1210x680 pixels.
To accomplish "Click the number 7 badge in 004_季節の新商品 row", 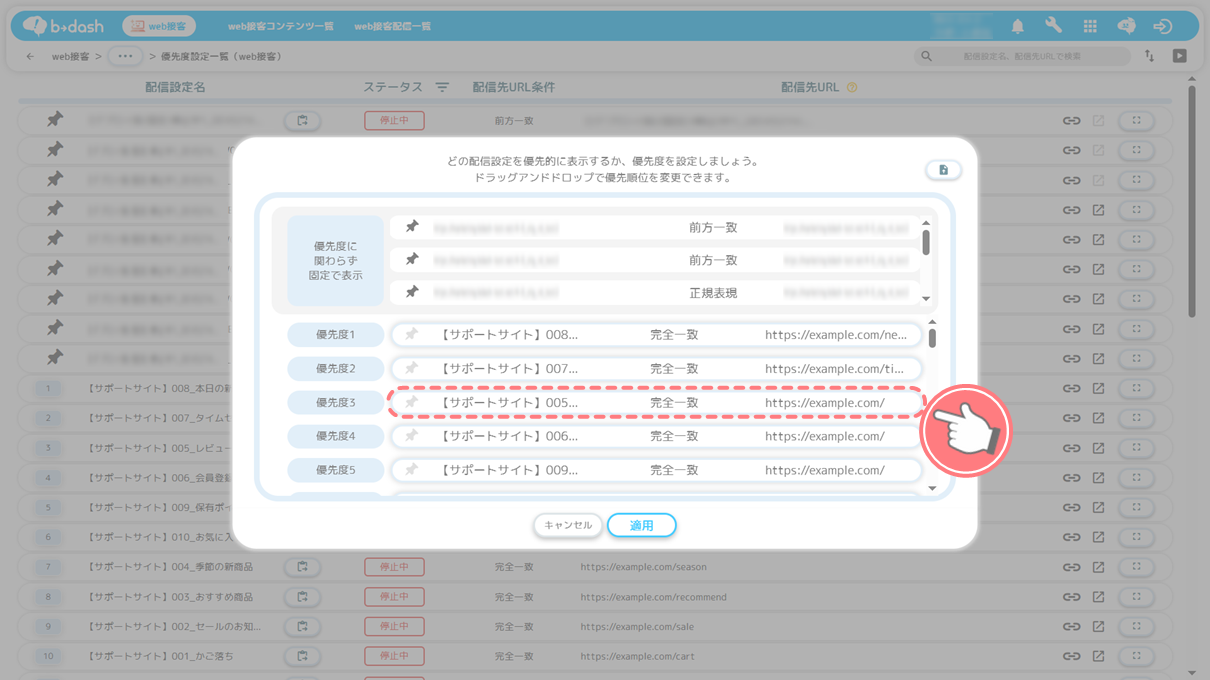I will pos(48,567).
